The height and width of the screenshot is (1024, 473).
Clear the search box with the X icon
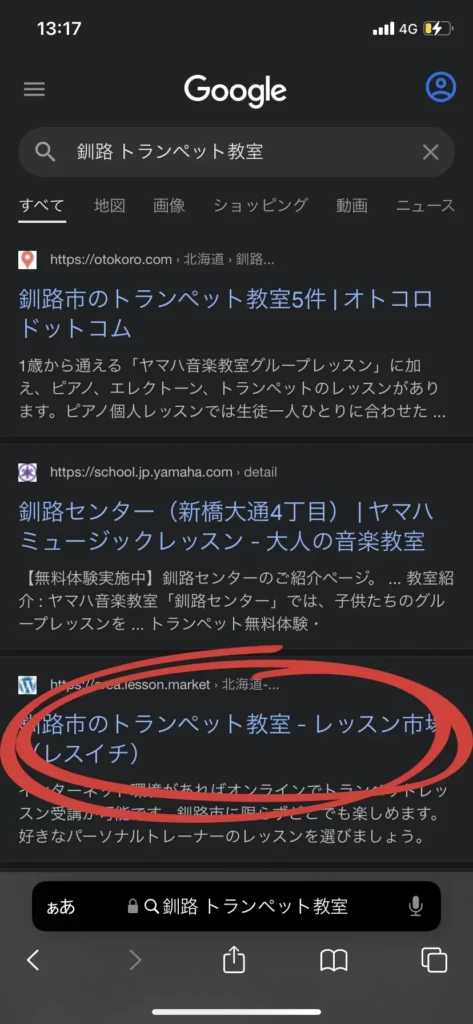coord(431,152)
